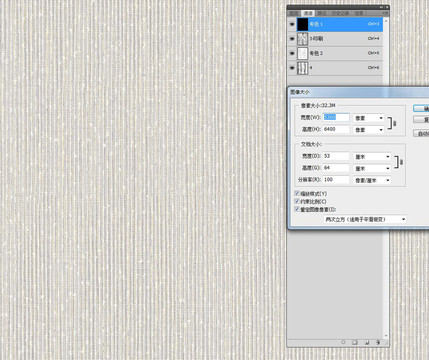The height and width of the screenshot is (360, 429).
Task: Select the 通道 (Channels) tab
Action: pyautogui.click(x=307, y=13)
